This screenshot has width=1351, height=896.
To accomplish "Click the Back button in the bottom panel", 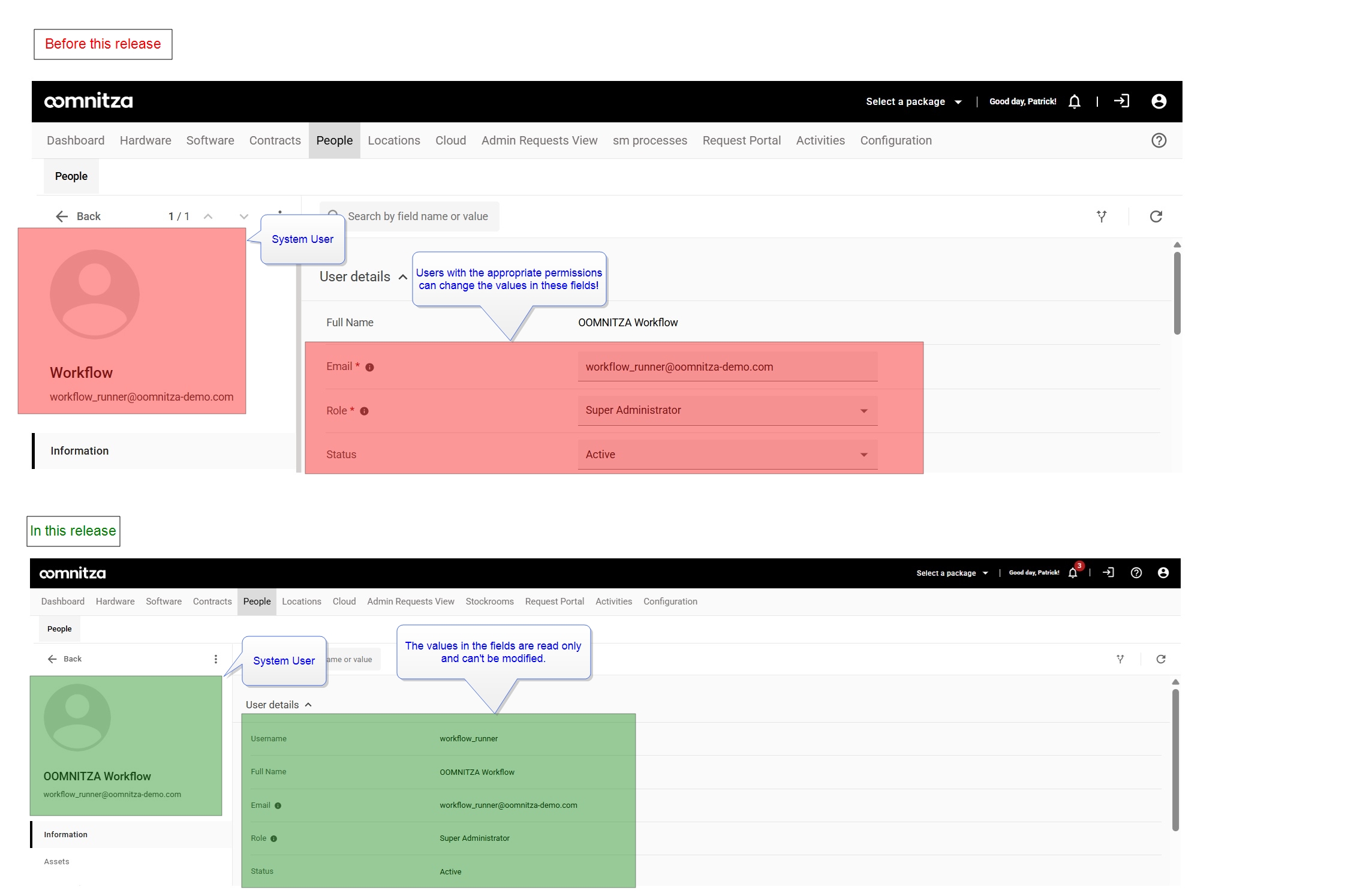I will click(x=64, y=659).
